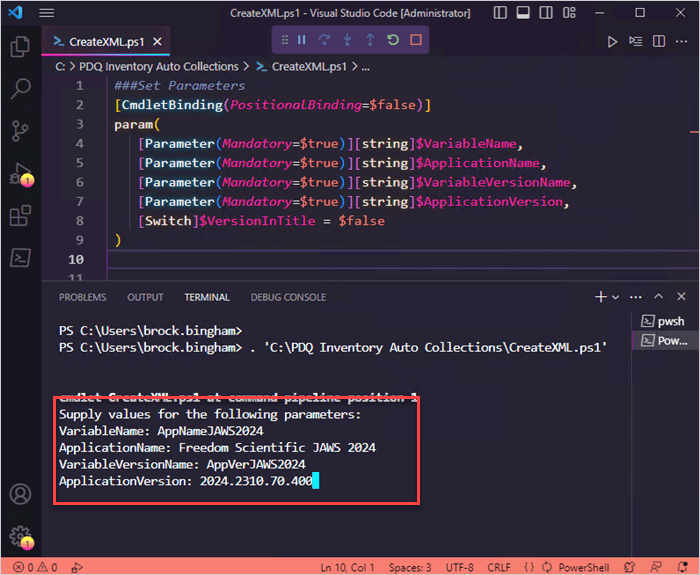700x575 pixels.
Task: Open notifications bell in status bar
Action: pyautogui.click(x=682, y=567)
